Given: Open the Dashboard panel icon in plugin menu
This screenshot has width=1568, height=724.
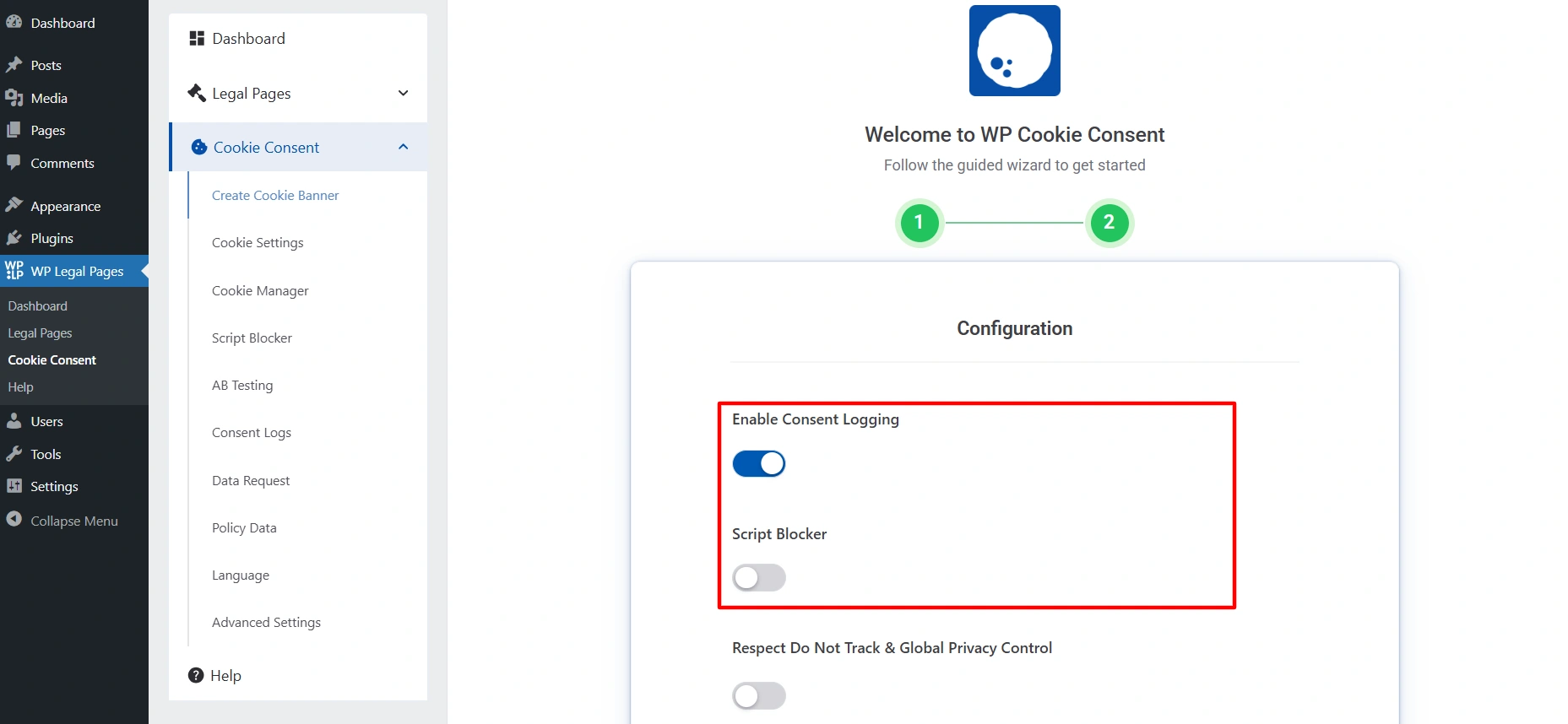Looking at the screenshot, I should [195, 37].
